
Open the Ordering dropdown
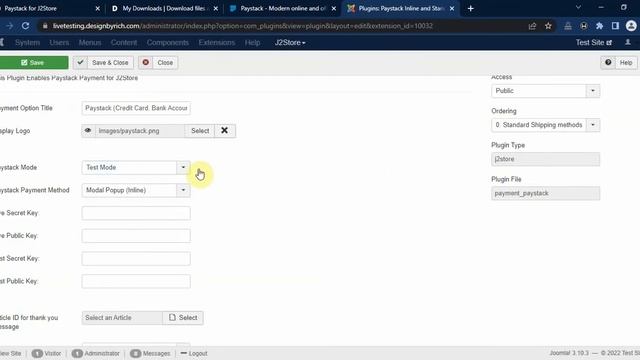coord(545,125)
